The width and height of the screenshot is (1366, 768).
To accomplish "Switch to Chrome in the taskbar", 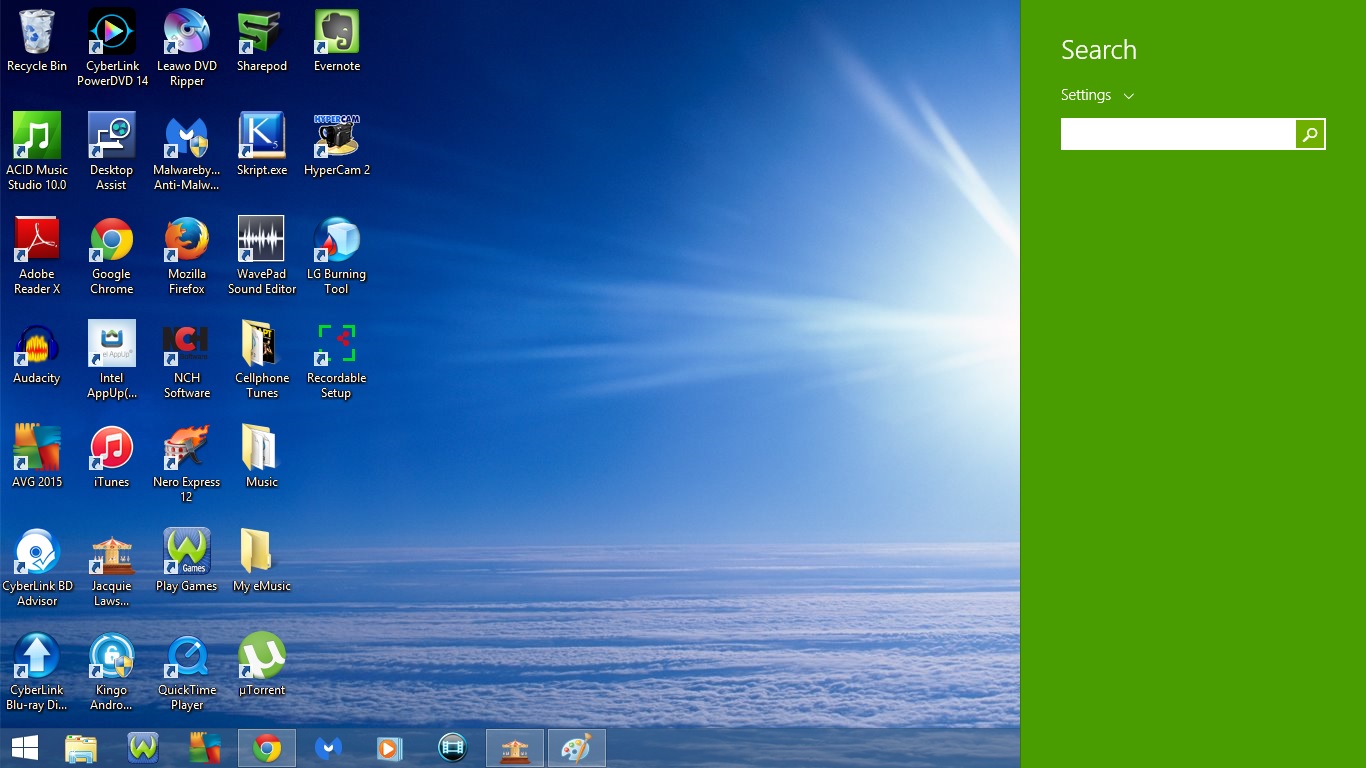I will [x=267, y=748].
